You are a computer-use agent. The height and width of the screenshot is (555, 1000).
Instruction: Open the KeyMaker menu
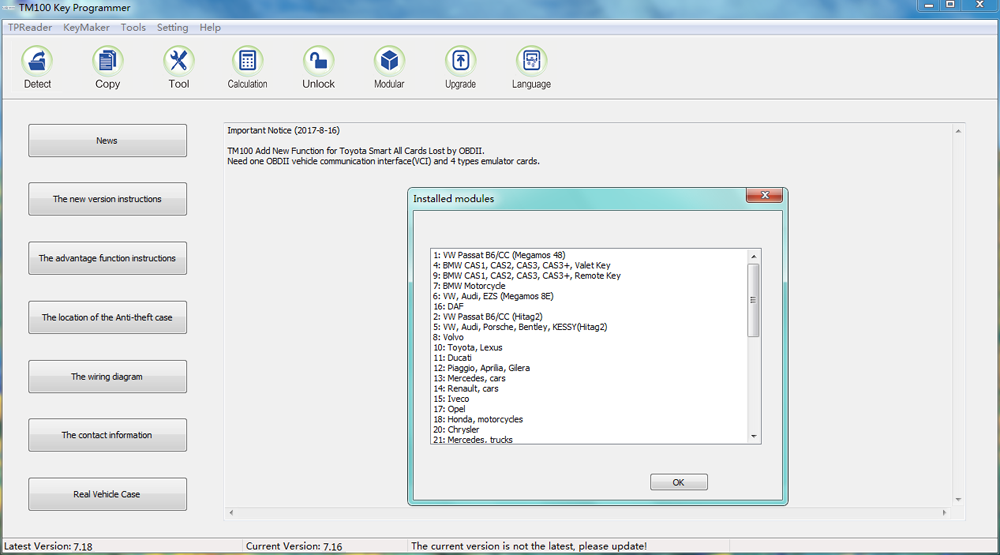86,28
